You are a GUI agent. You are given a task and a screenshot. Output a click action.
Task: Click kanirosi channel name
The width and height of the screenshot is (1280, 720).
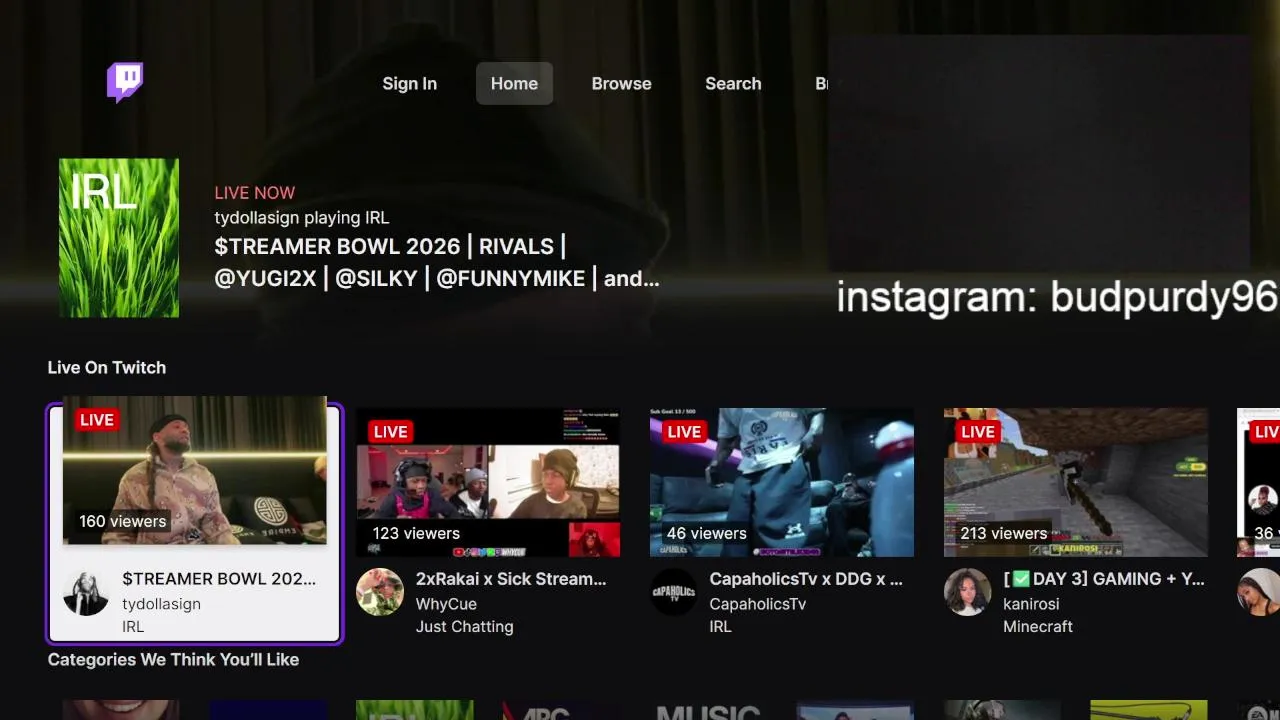point(1031,604)
